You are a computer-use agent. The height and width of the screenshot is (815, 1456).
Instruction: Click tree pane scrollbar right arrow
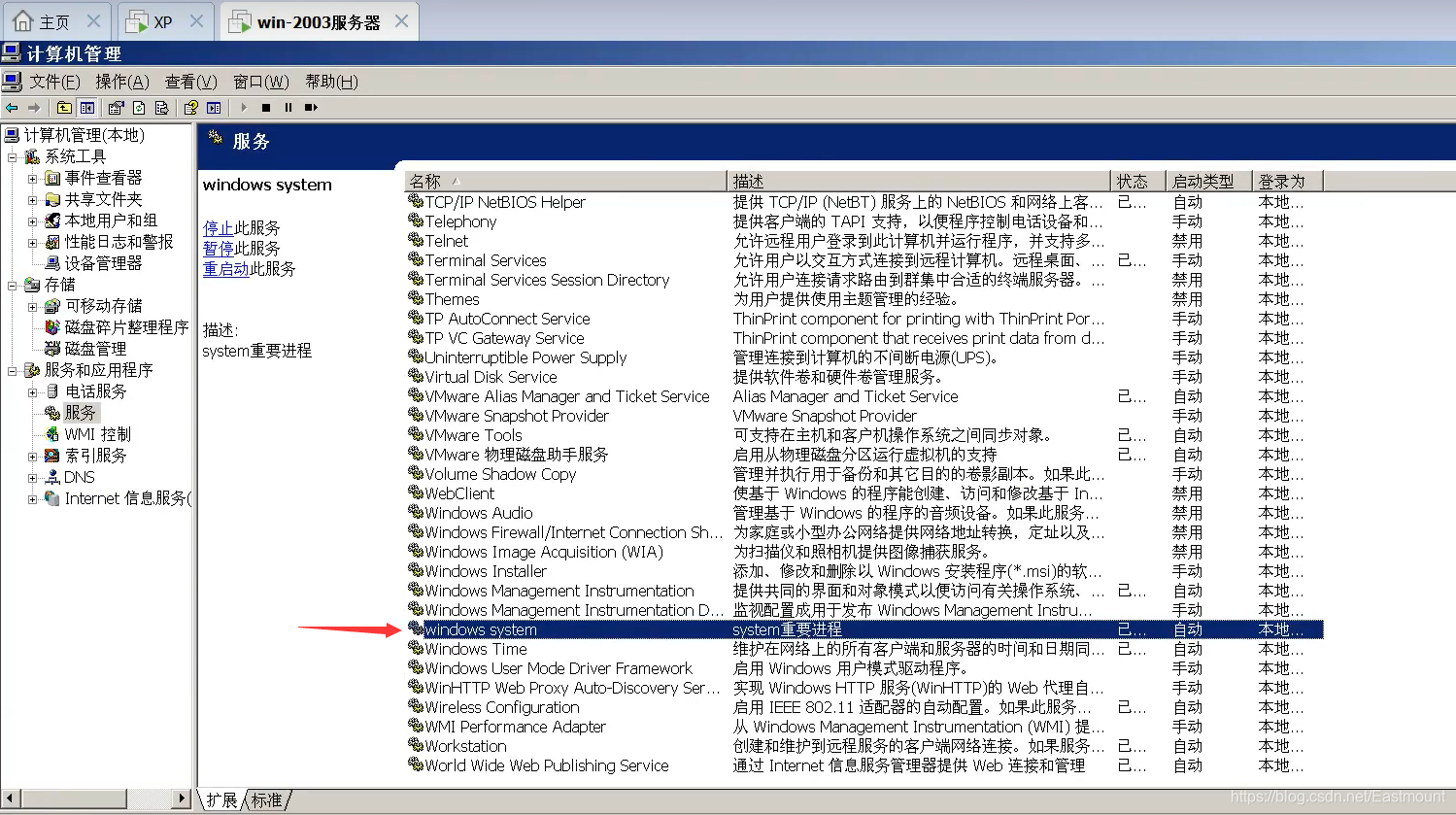coord(182,798)
